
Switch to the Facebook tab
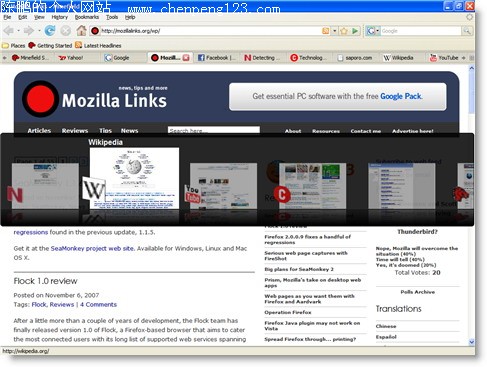[217, 58]
